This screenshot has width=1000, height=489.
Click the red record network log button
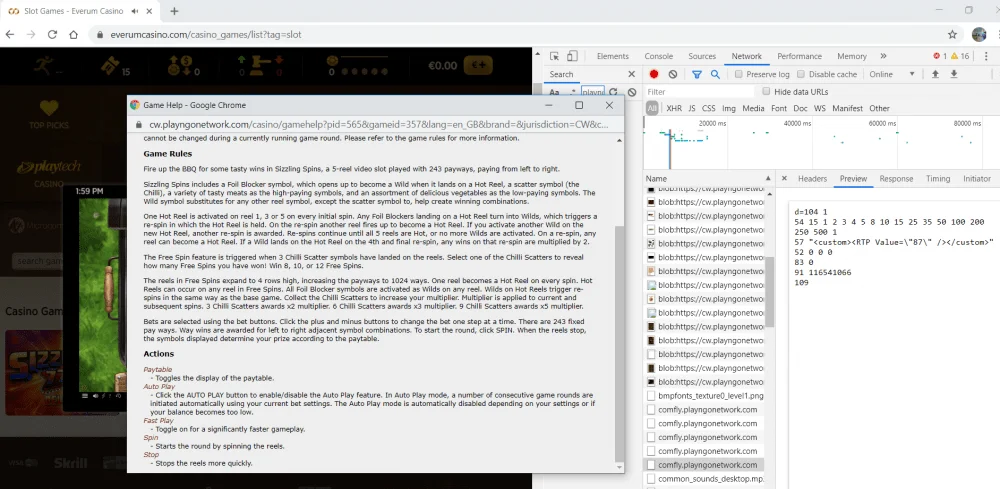pos(654,74)
